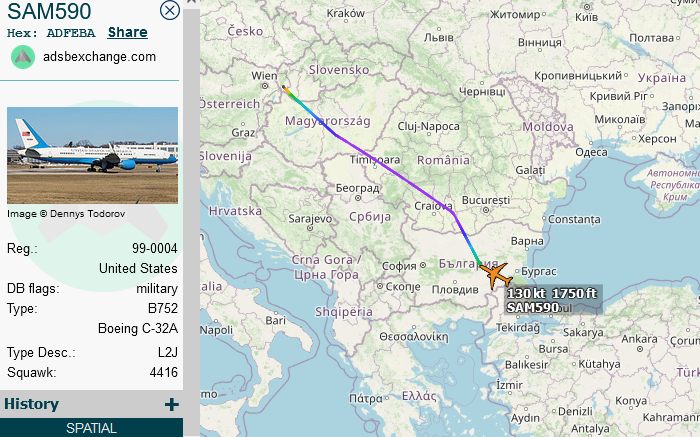Expand the History section plus icon
The height and width of the screenshot is (437, 700).
click(x=171, y=404)
